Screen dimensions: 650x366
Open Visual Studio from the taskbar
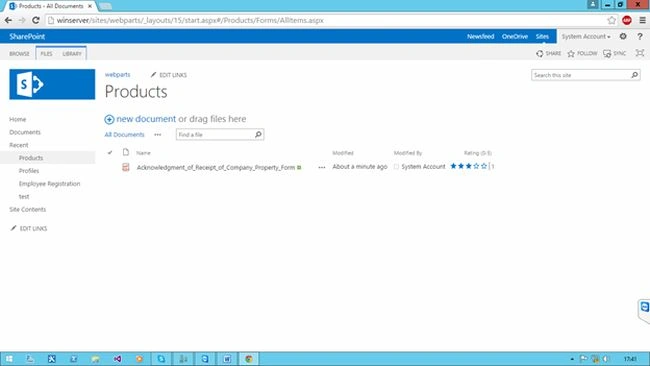pyautogui.click(x=117, y=359)
